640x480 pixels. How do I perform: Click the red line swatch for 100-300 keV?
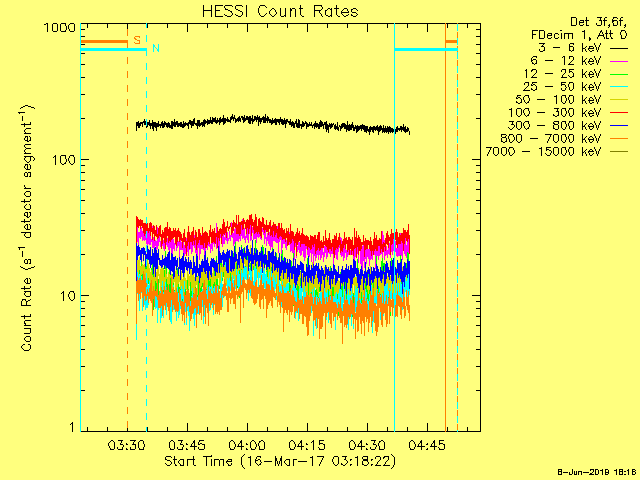pyautogui.click(x=619, y=113)
